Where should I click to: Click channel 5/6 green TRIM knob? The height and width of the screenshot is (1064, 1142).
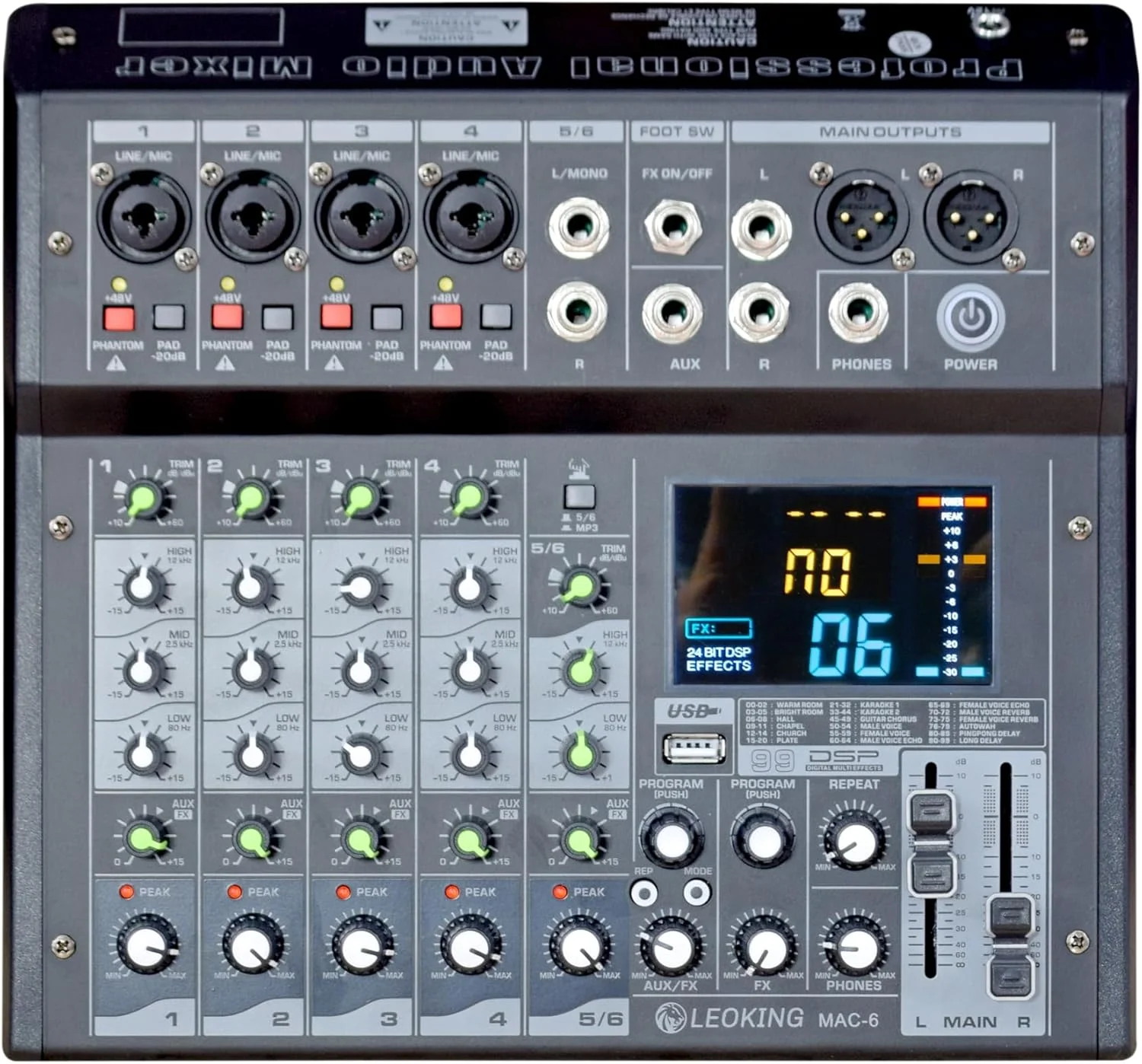coord(580,587)
